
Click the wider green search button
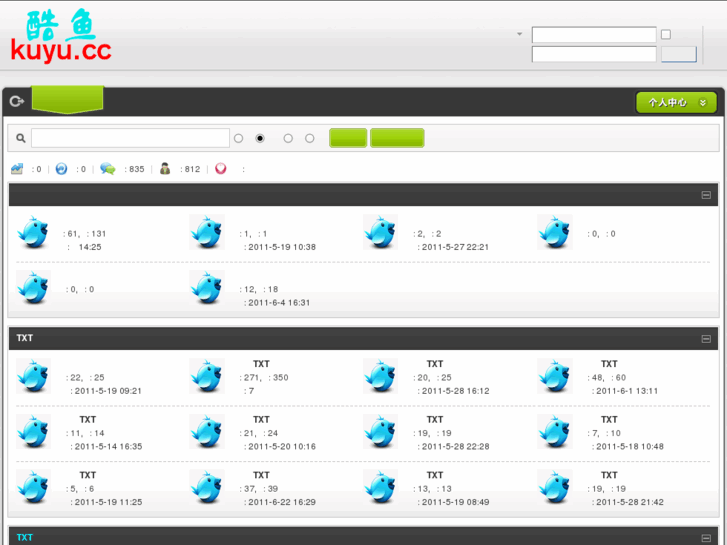coord(397,138)
